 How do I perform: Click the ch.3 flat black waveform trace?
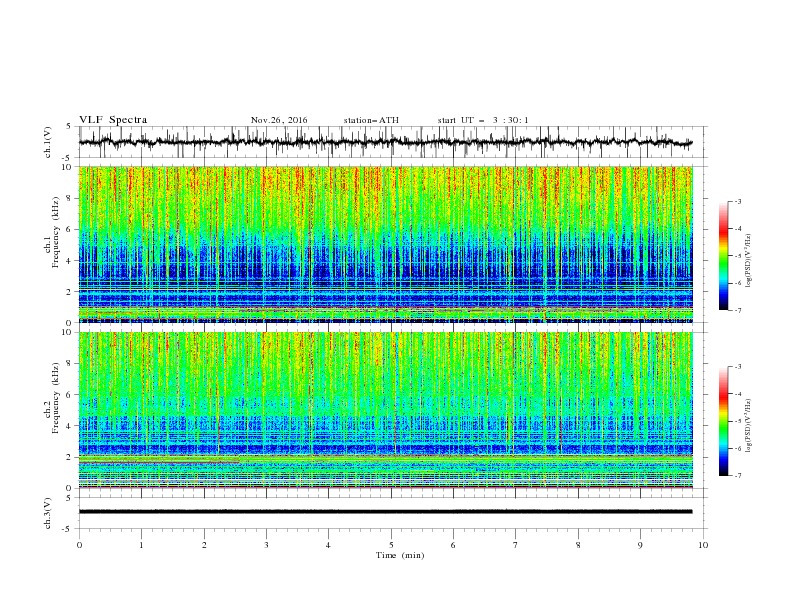point(385,512)
